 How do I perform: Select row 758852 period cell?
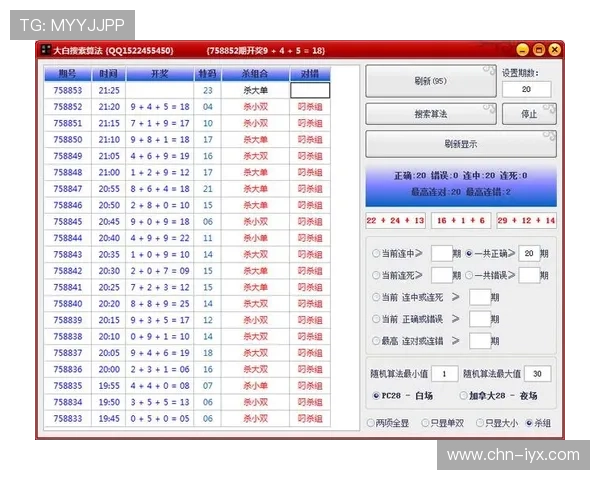(68, 107)
